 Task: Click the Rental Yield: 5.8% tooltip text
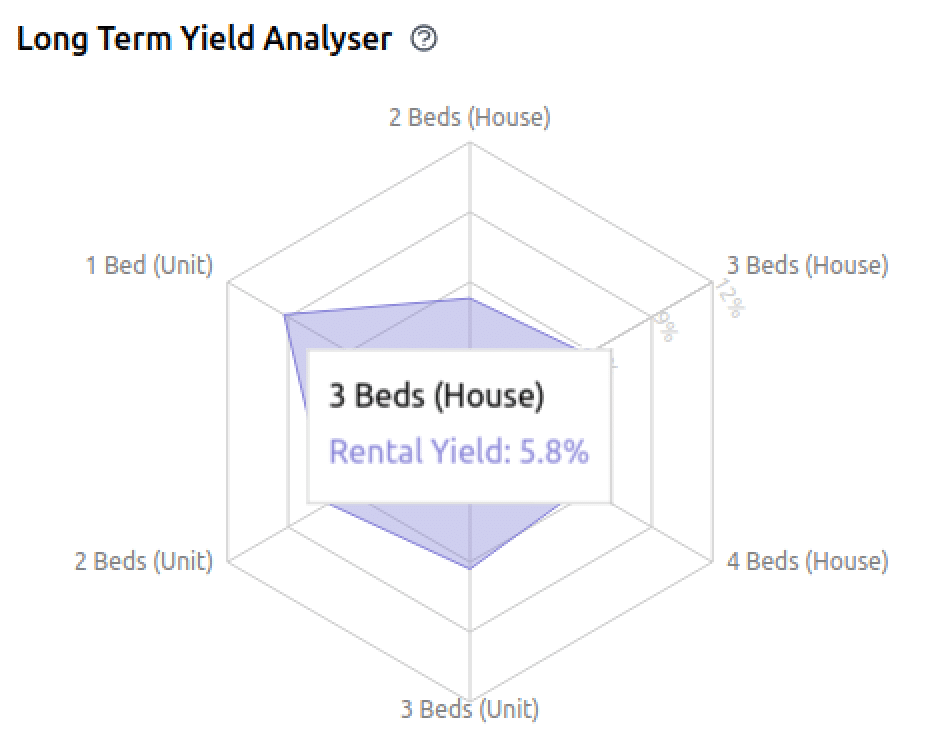(459, 452)
